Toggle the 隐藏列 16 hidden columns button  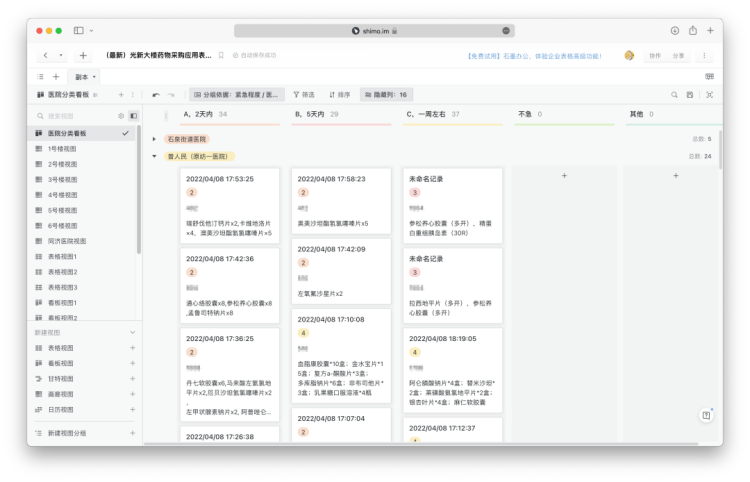point(385,95)
